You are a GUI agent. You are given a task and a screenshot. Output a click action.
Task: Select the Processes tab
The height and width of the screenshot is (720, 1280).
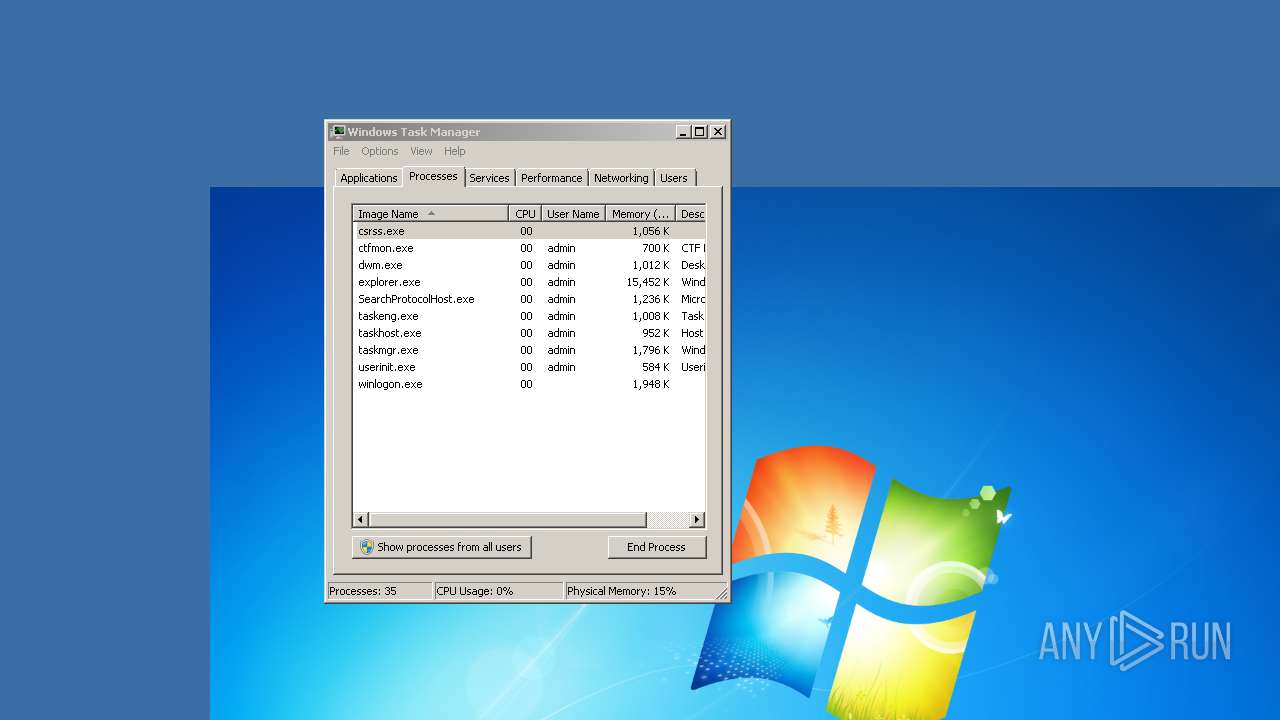click(x=433, y=176)
